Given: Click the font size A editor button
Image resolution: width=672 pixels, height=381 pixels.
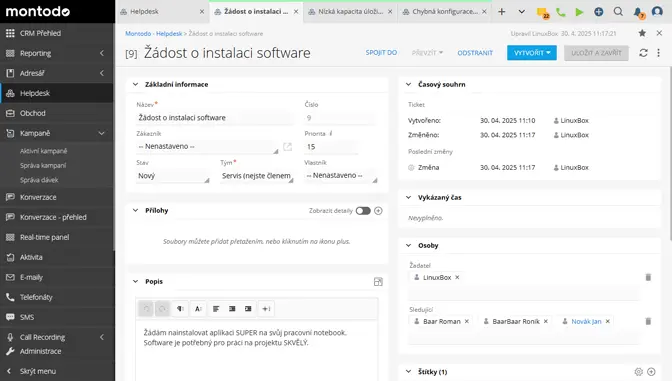Looking at the screenshot, I should (x=198, y=309).
